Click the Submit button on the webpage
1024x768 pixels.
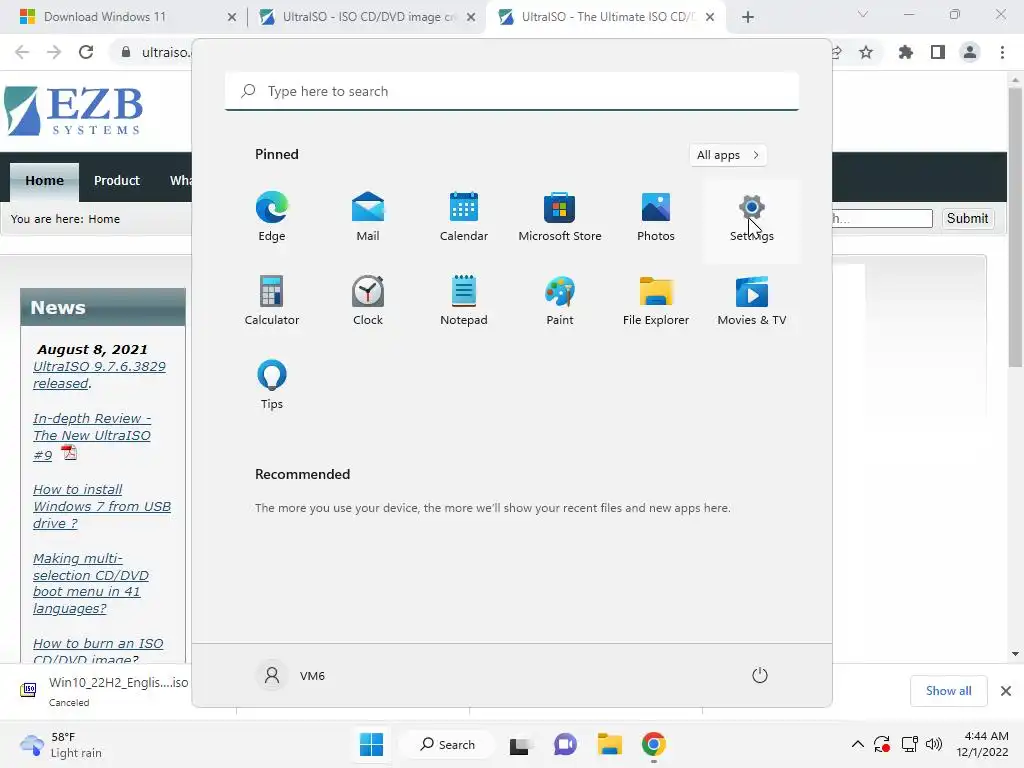point(967,218)
